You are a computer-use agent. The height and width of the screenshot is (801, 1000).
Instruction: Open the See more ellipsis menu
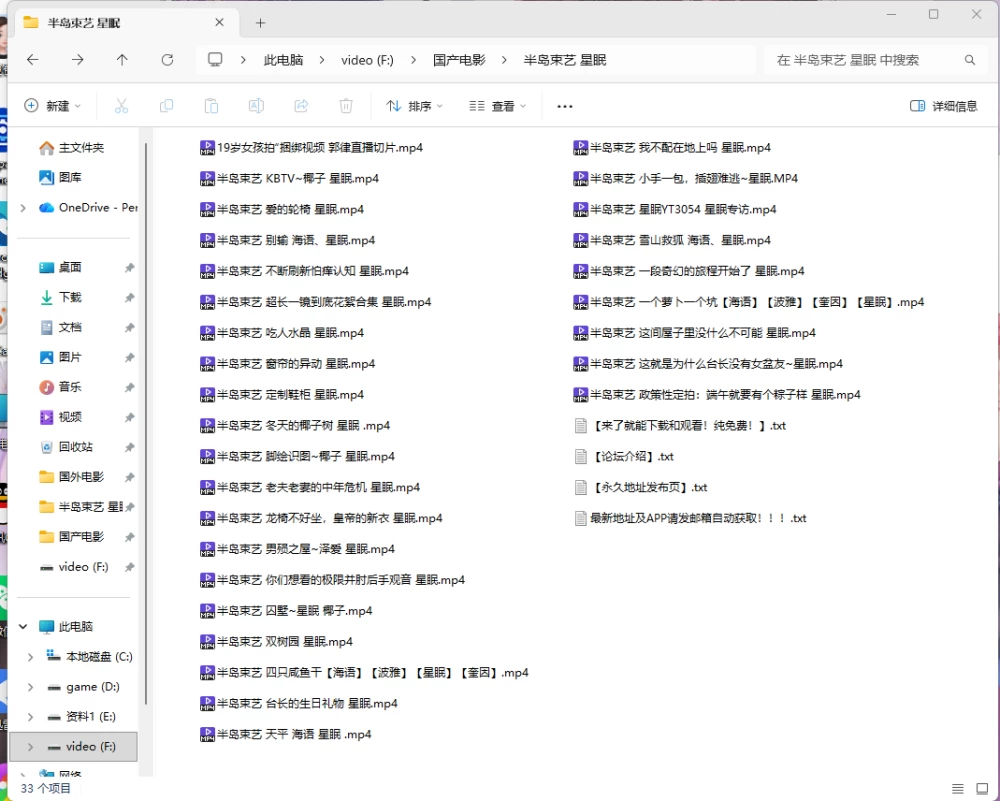pyautogui.click(x=564, y=107)
